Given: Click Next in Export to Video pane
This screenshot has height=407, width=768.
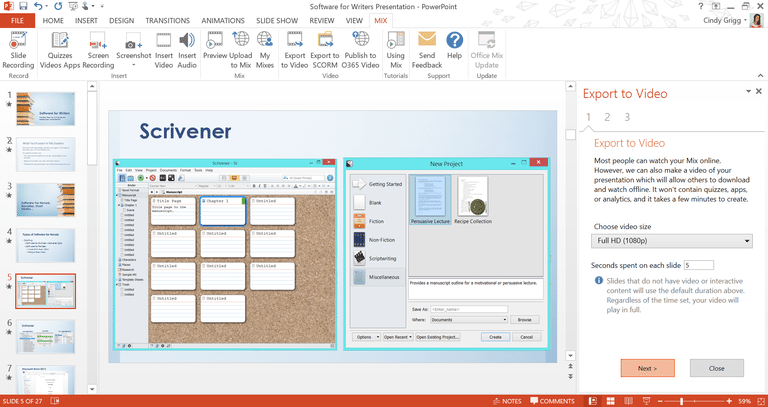Looking at the screenshot, I should (x=648, y=368).
